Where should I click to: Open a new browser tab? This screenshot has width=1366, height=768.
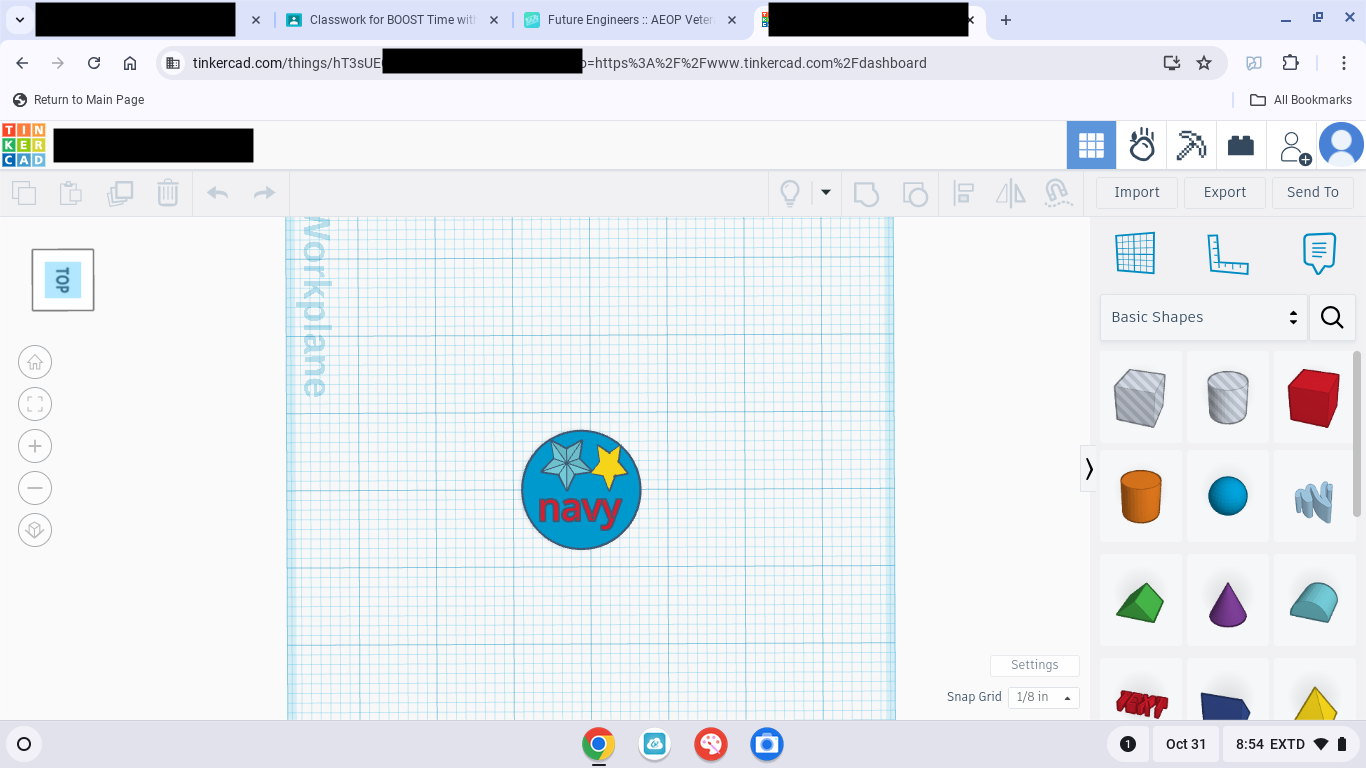coord(1006,20)
